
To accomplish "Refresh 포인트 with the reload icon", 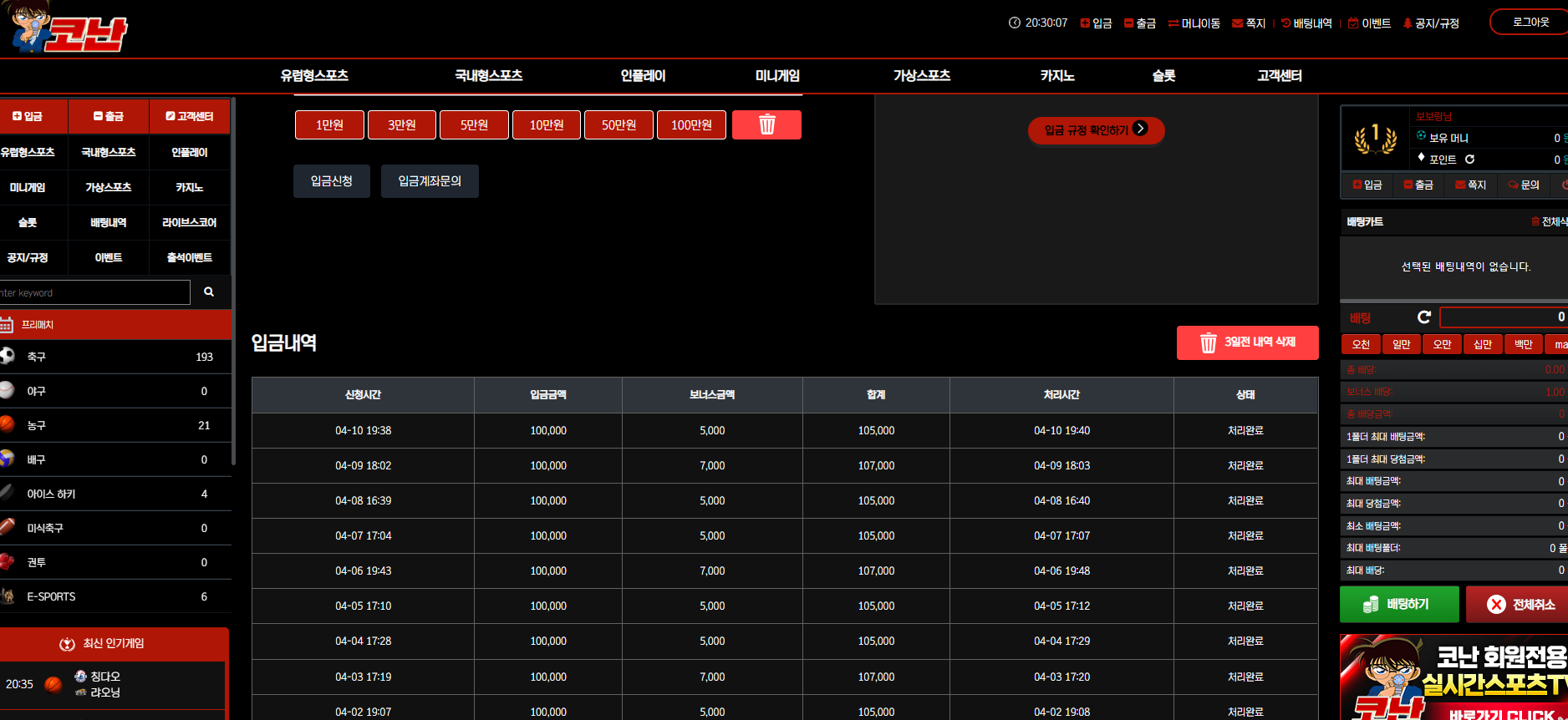I will click(1469, 159).
